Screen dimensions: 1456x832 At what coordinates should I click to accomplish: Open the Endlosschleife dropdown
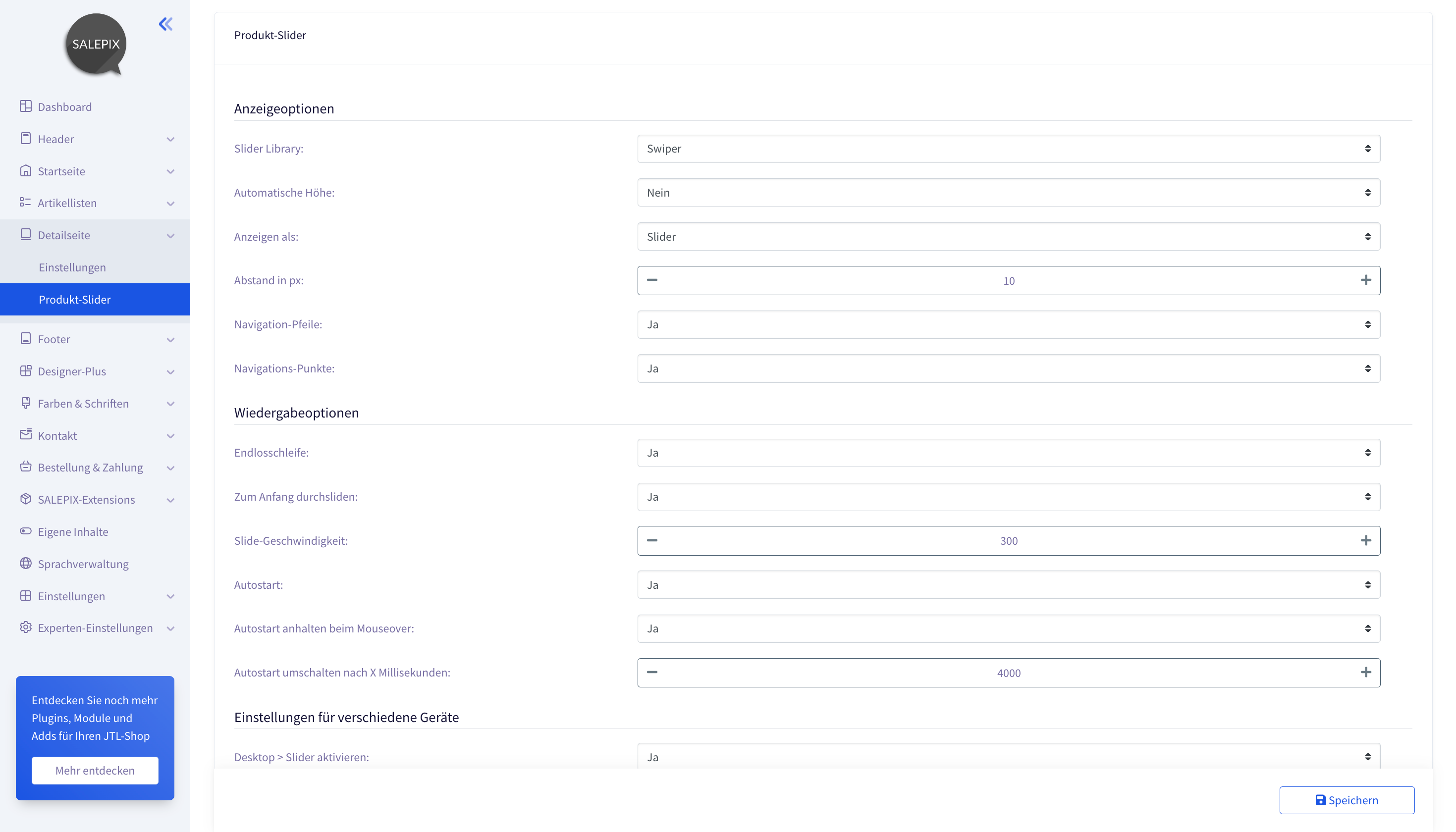(x=1009, y=453)
